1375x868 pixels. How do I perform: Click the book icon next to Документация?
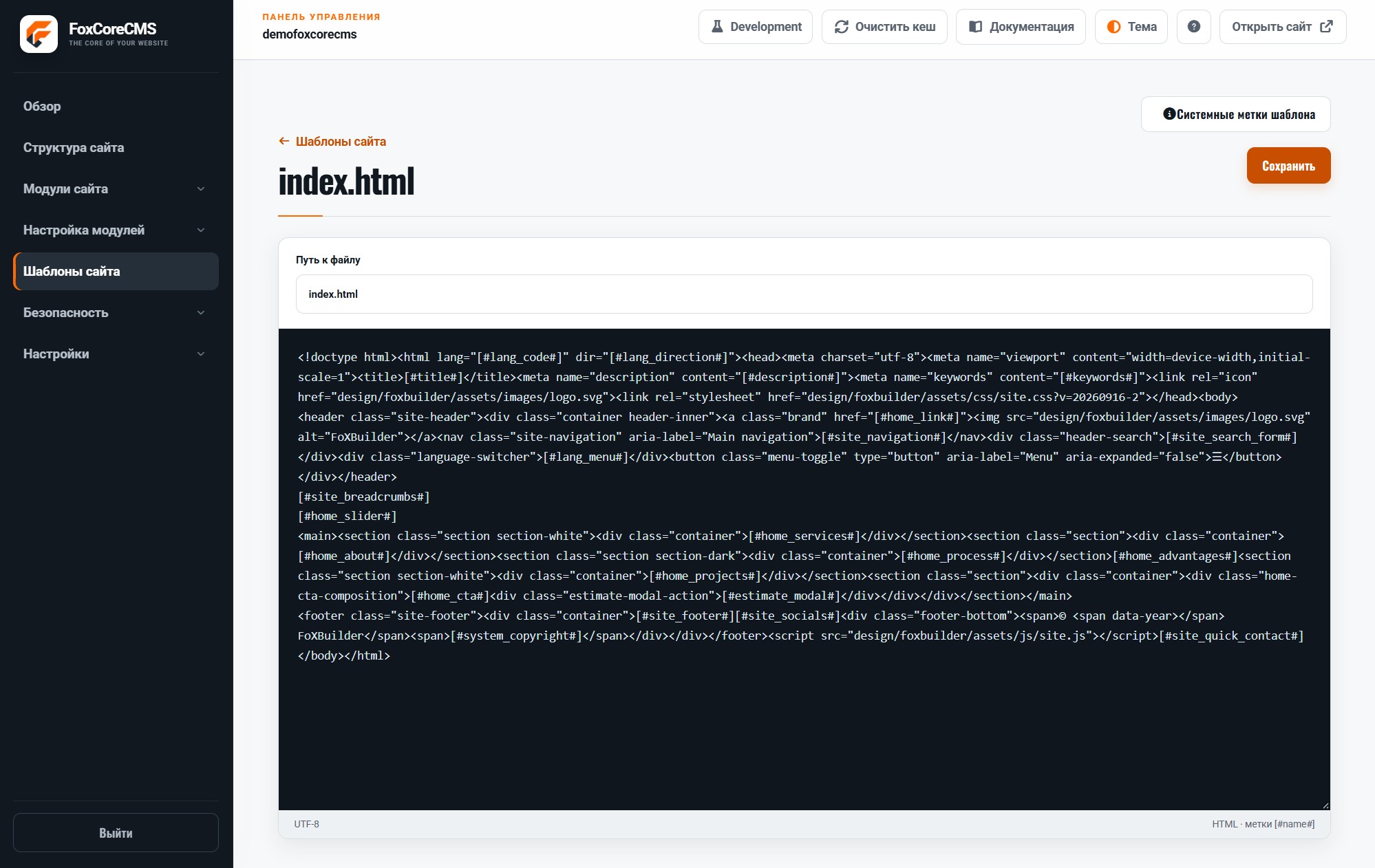point(975,27)
